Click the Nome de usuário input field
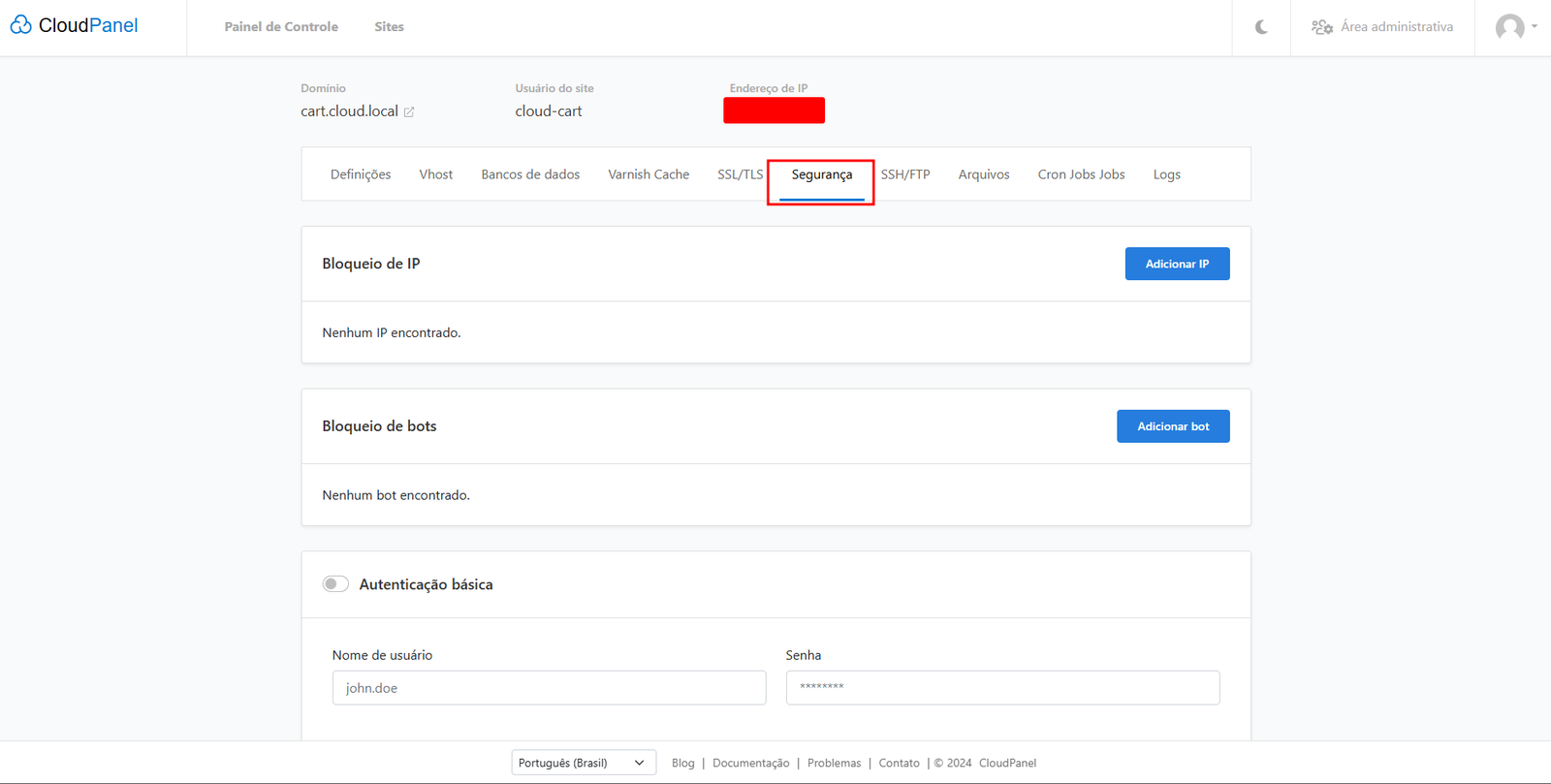Image resolution: width=1551 pixels, height=784 pixels. pos(549,688)
